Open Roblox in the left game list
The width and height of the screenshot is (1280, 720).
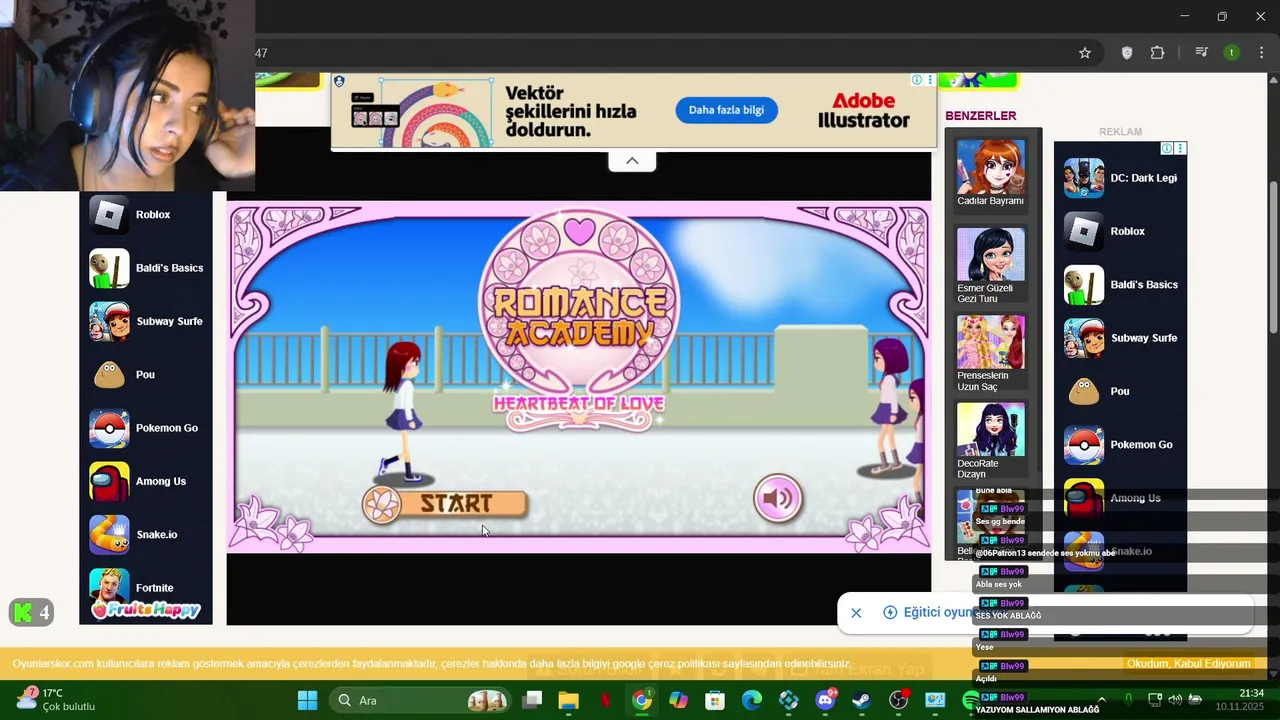coord(146,215)
